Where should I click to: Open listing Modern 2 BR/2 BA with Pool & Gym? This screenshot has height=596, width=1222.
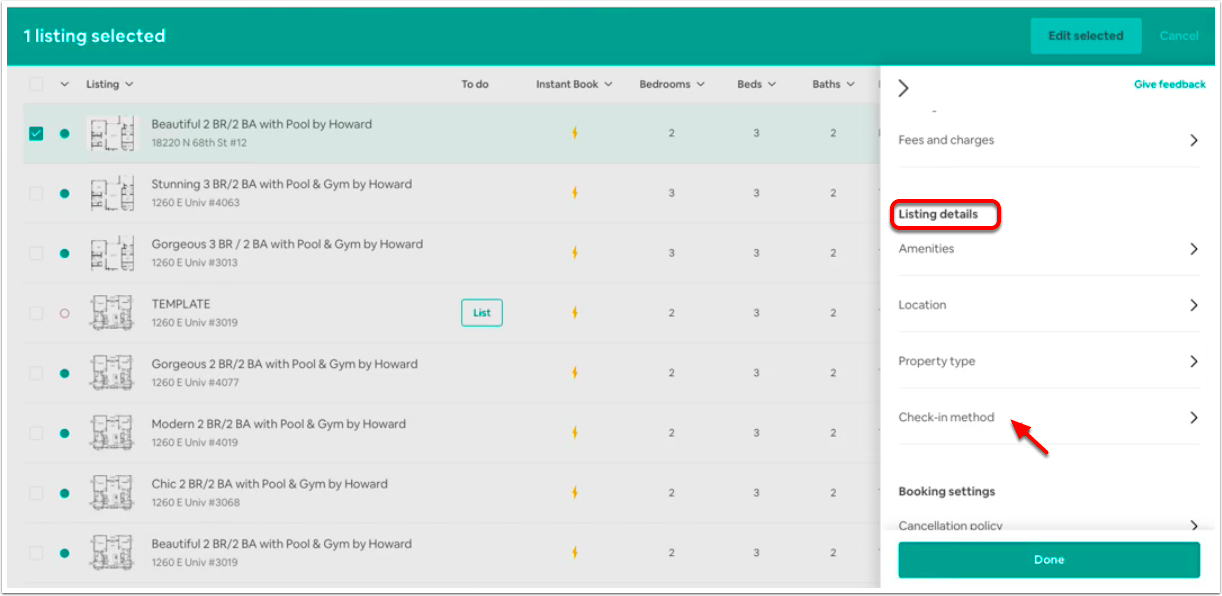tap(278, 424)
